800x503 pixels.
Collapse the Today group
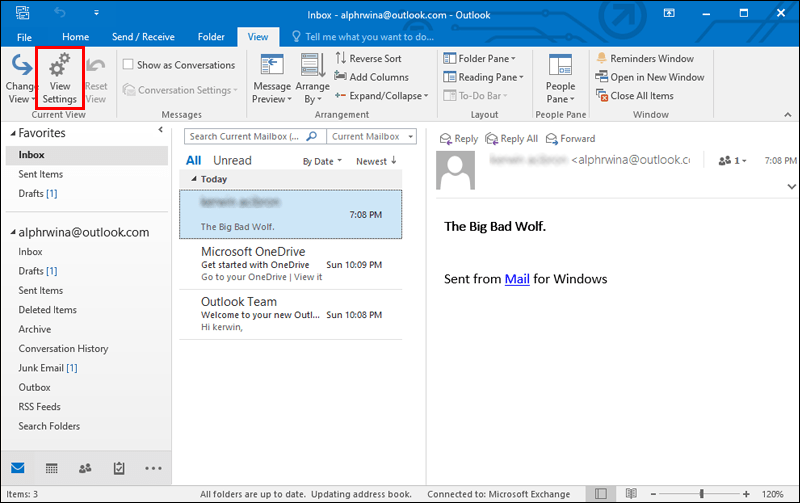point(194,179)
